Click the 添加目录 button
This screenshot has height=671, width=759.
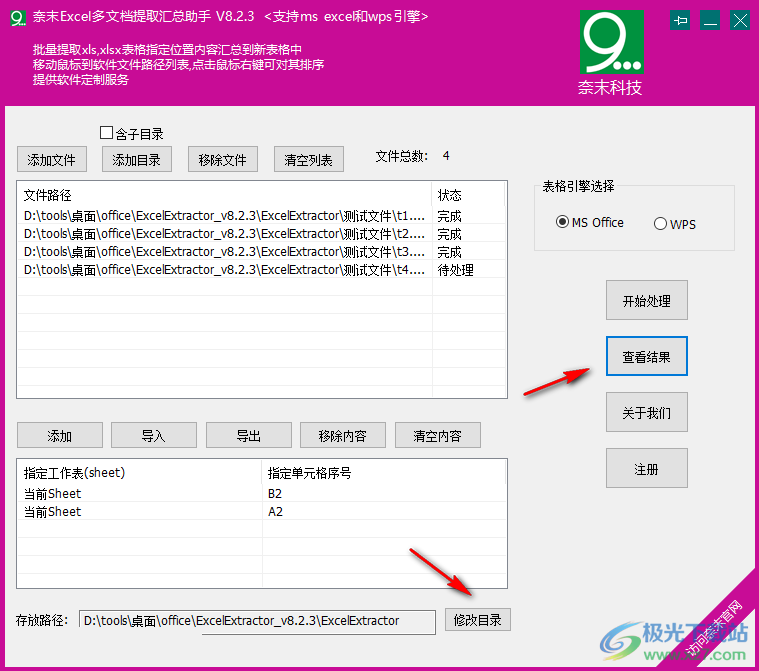(137, 159)
